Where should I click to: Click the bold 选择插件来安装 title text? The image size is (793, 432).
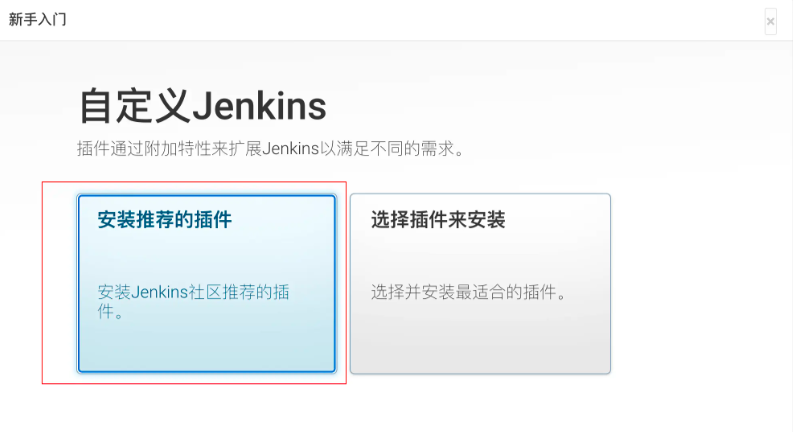coord(438,220)
